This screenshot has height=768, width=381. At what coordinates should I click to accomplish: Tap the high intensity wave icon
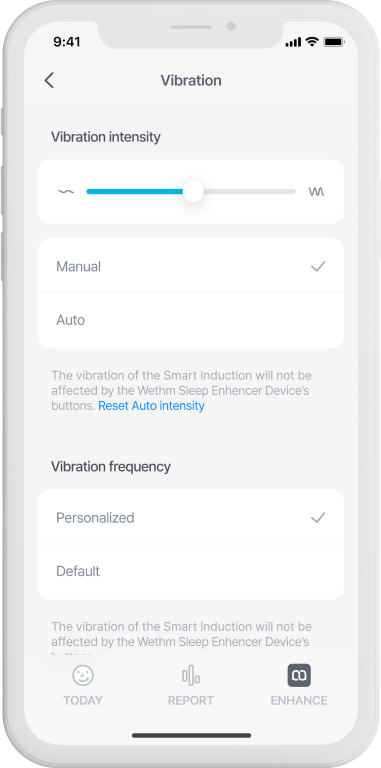316,192
